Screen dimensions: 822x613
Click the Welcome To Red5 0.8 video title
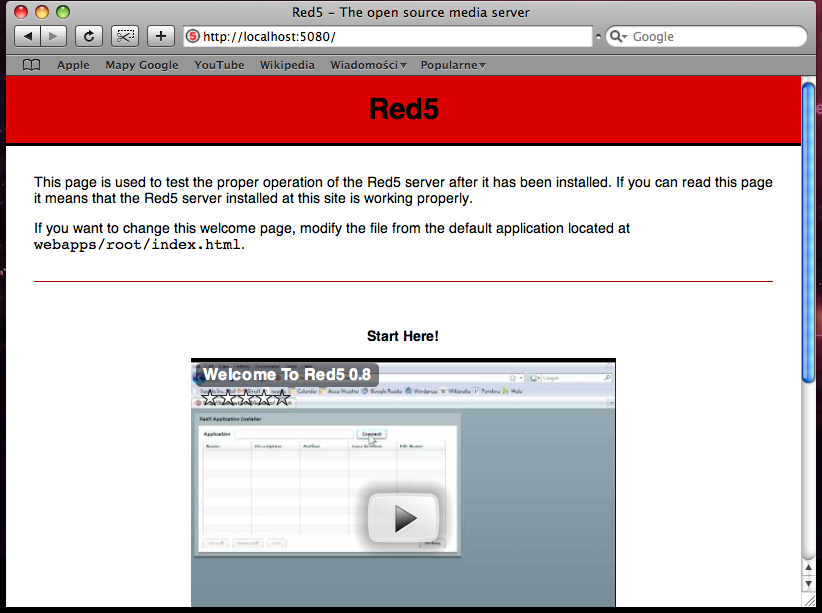[x=287, y=374]
